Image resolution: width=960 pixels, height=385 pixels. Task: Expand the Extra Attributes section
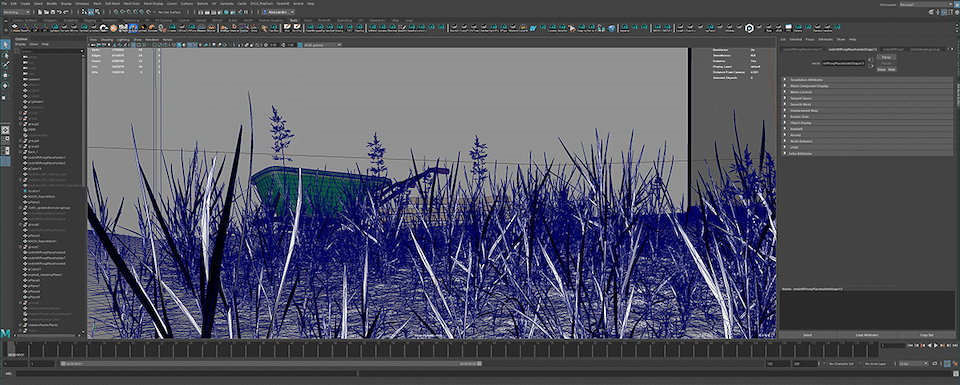coord(868,153)
